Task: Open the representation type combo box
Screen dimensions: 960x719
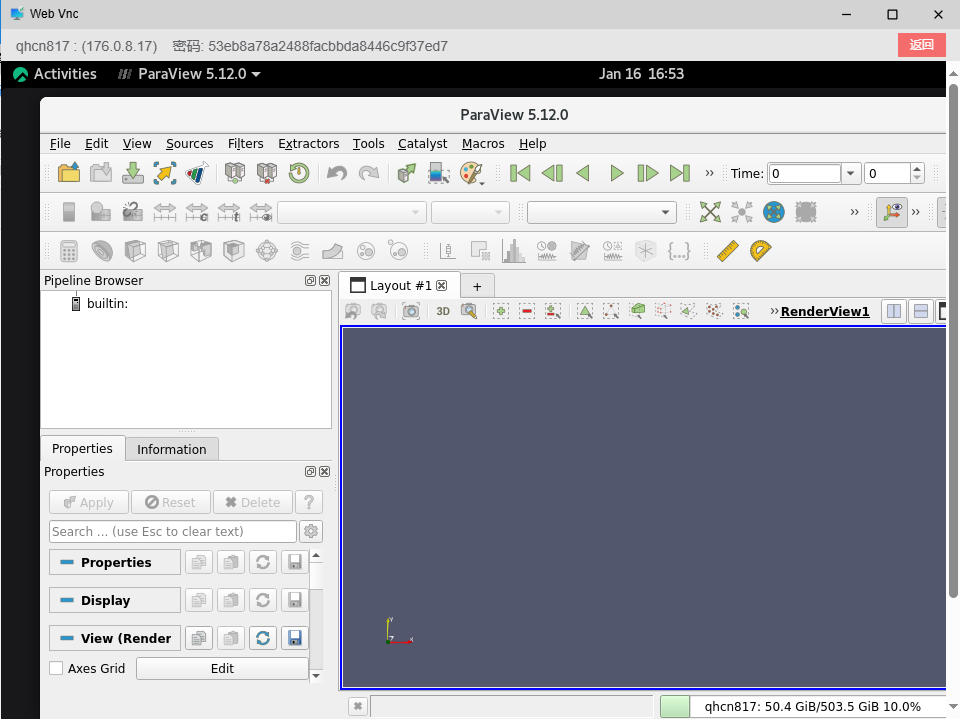Action: pyautogui.click(x=601, y=213)
